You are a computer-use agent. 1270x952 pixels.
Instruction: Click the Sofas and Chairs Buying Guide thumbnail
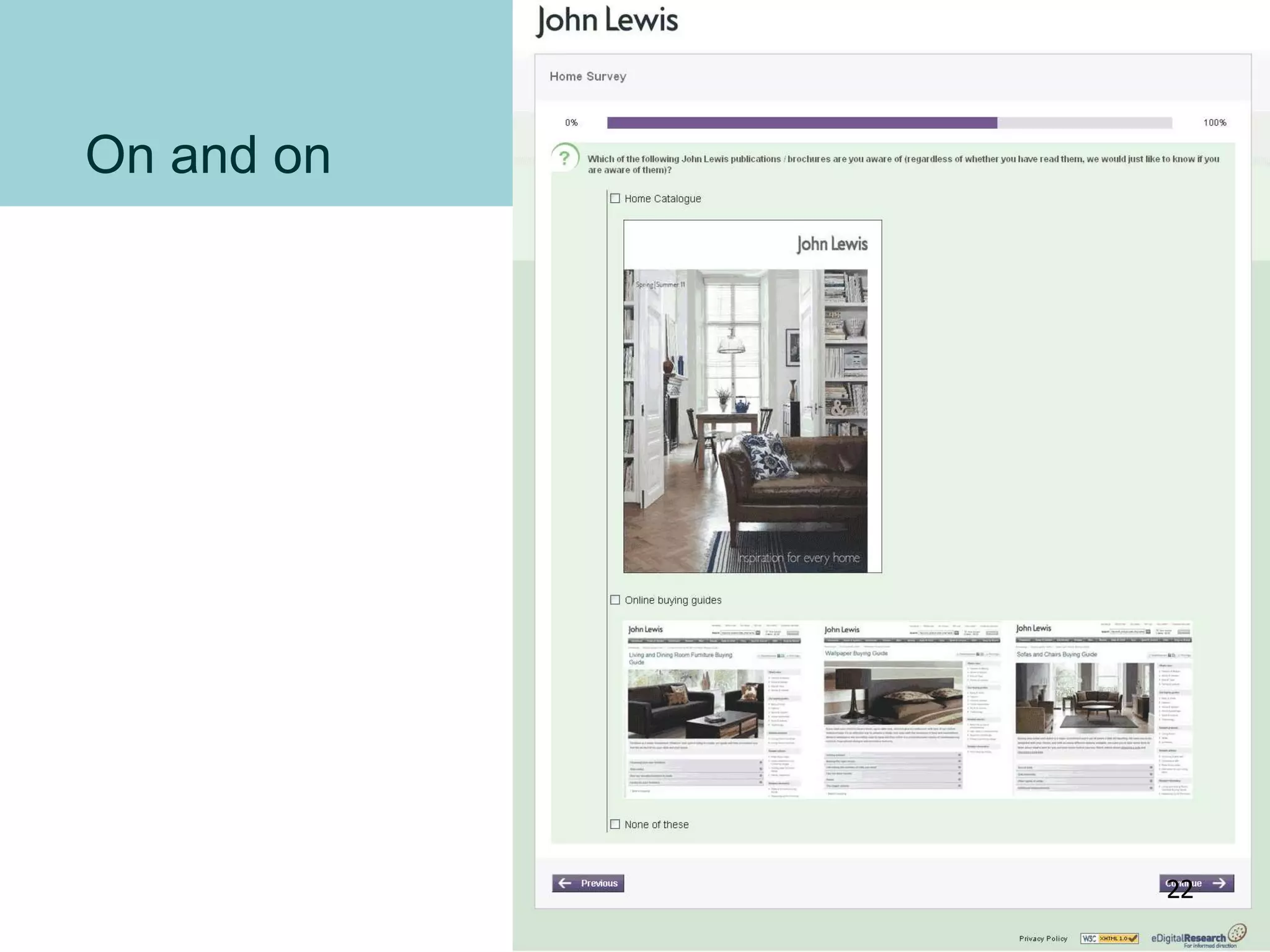pos(1103,710)
